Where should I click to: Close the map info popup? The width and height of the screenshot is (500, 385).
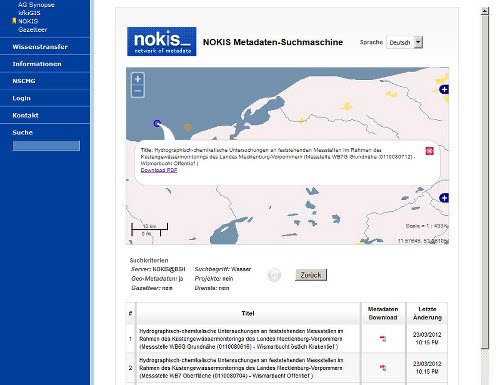(x=430, y=151)
